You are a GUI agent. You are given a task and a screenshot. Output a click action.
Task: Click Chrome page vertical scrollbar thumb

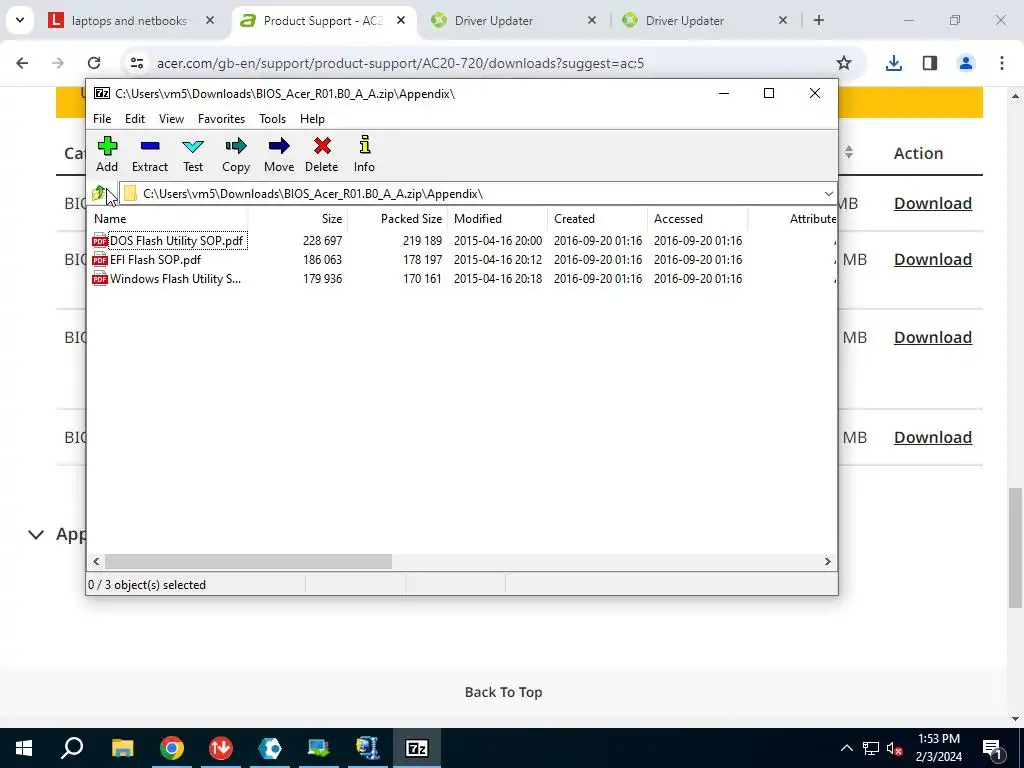[x=1015, y=547]
